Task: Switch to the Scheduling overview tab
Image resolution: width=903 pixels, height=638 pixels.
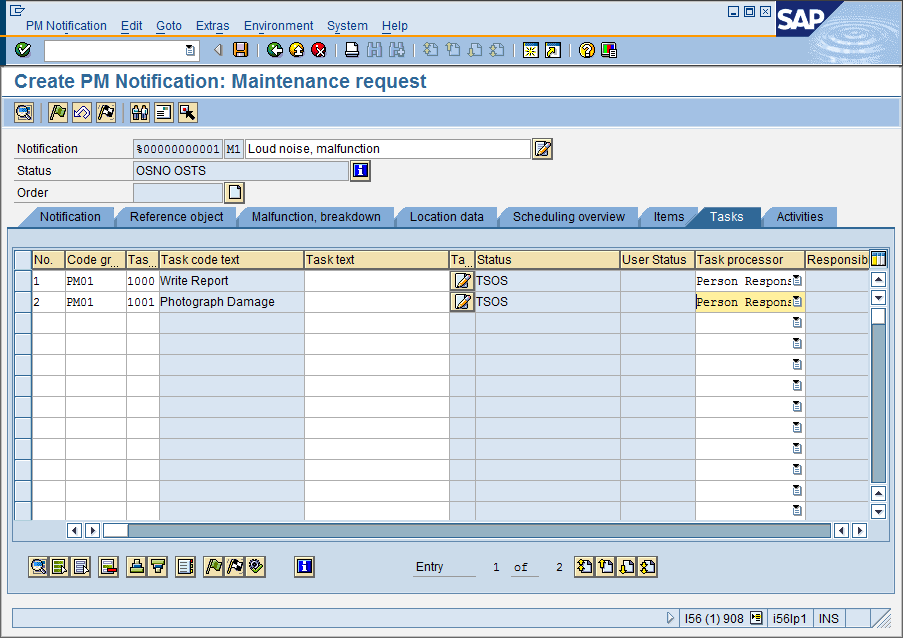Action: [x=568, y=217]
